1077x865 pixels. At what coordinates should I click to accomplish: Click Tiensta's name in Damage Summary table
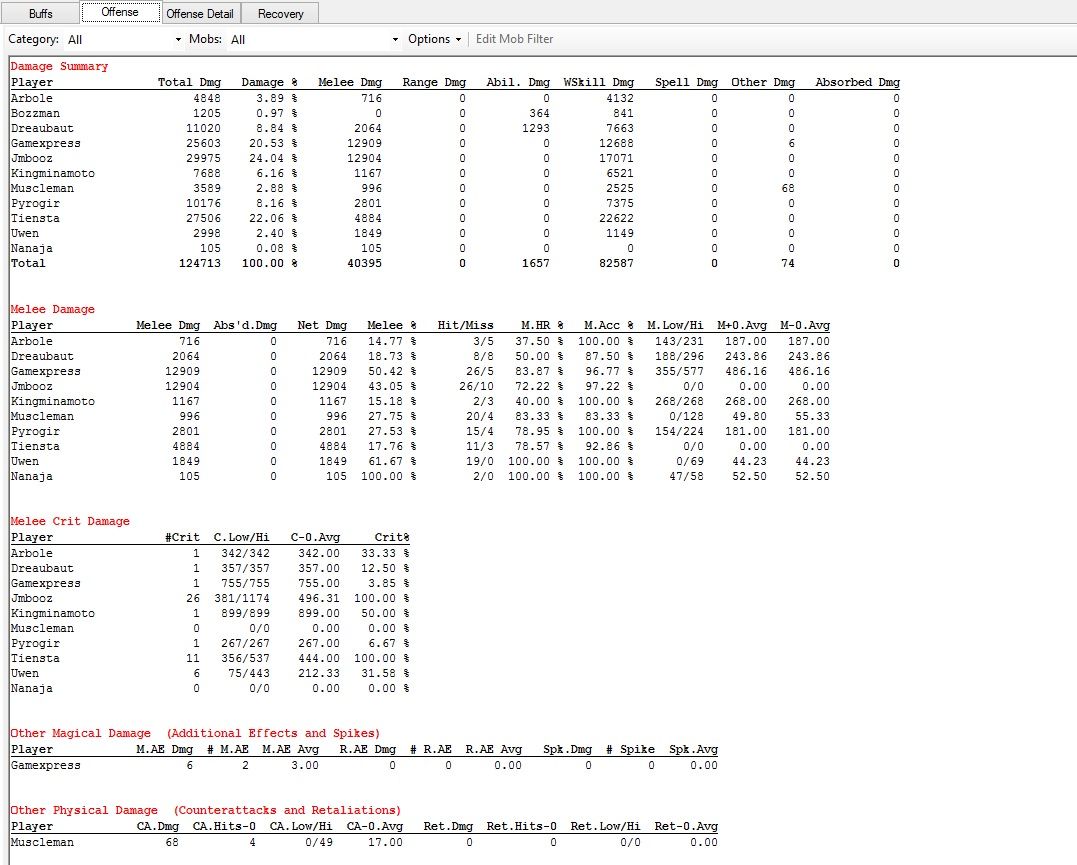point(35,218)
